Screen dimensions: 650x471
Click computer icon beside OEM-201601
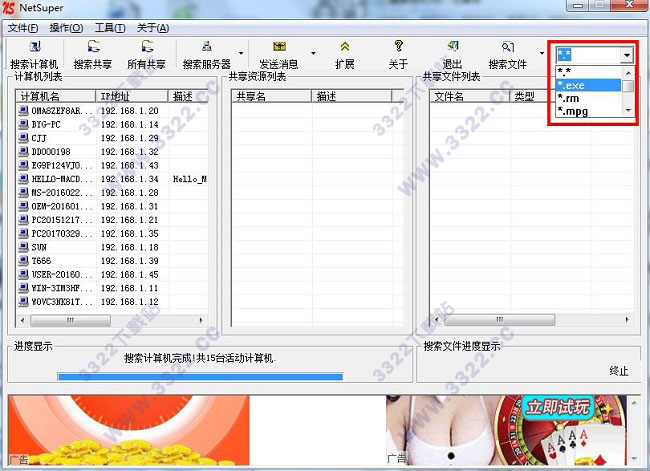24,206
